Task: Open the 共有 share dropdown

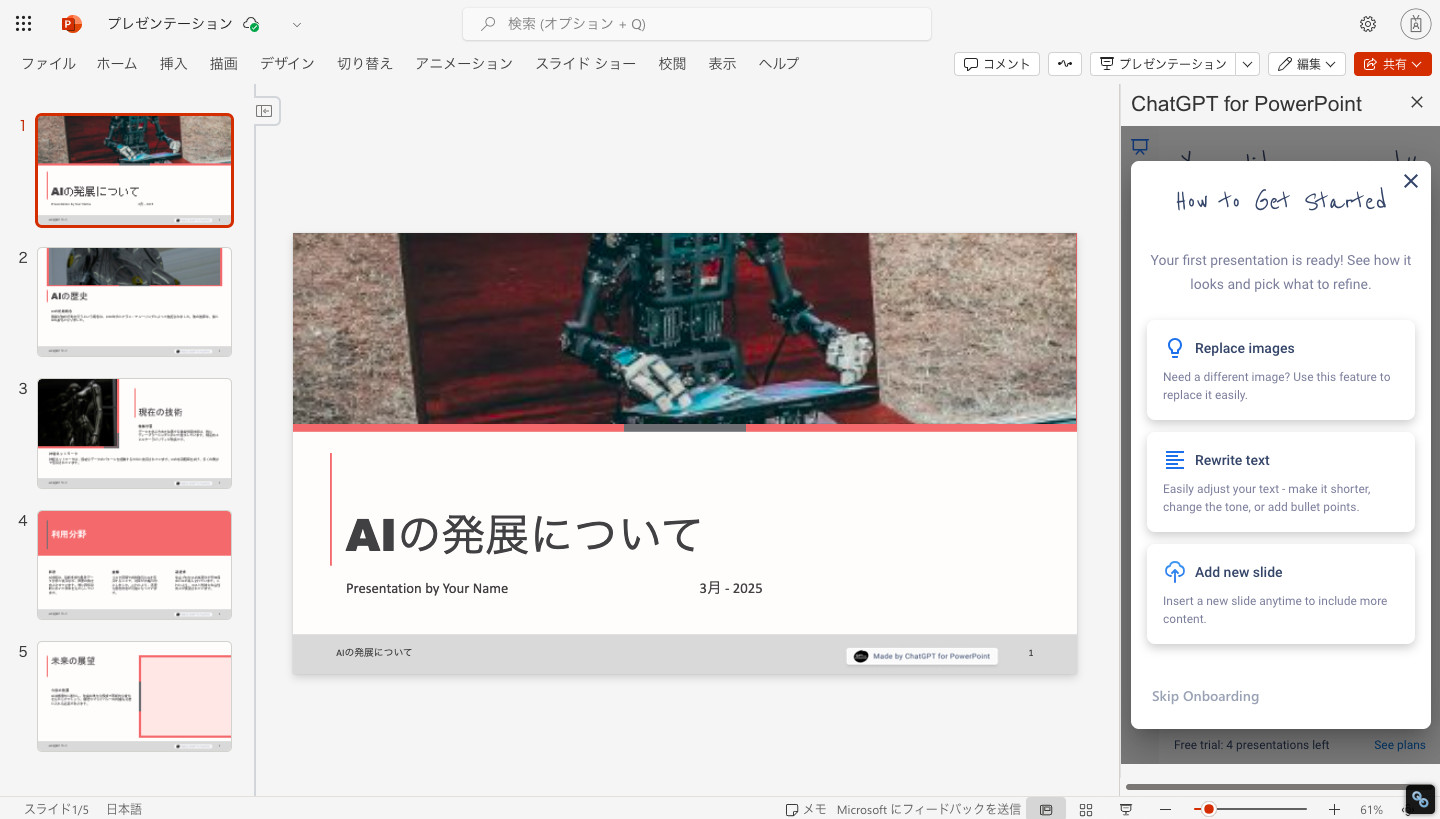Action: 1393,64
